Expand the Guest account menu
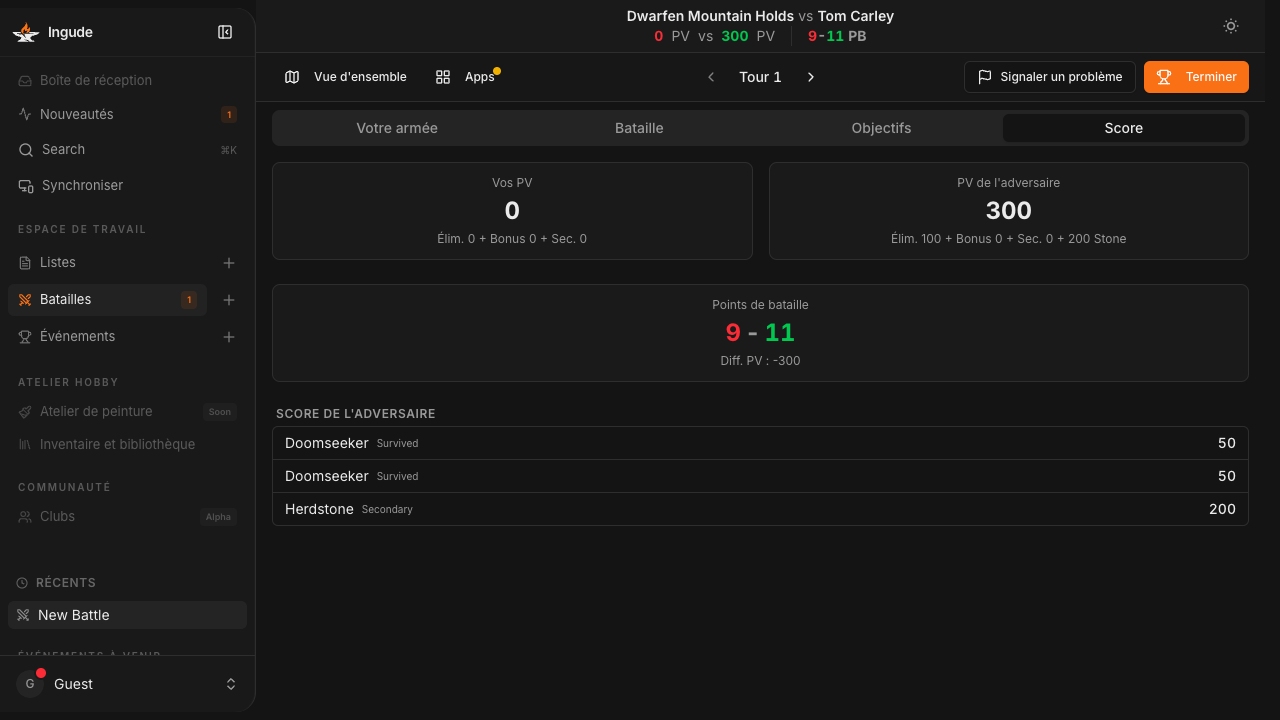 127,684
